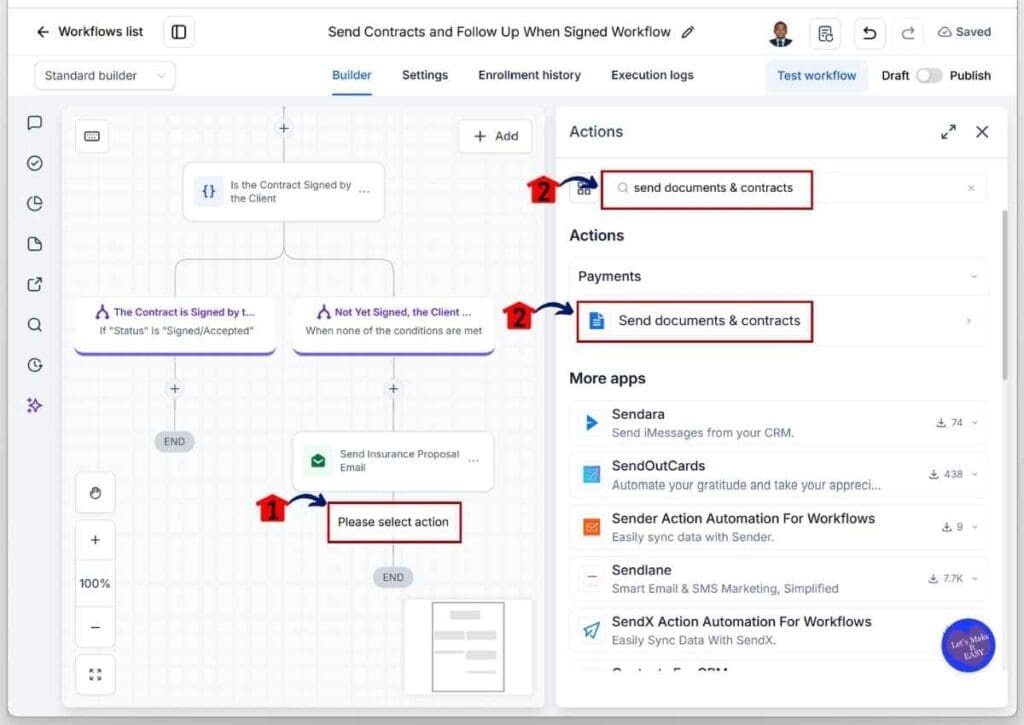Screen dimensions: 1024x725
Task: Open chevron on Send documents & contracts row
Action: click(x=968, y=321)
